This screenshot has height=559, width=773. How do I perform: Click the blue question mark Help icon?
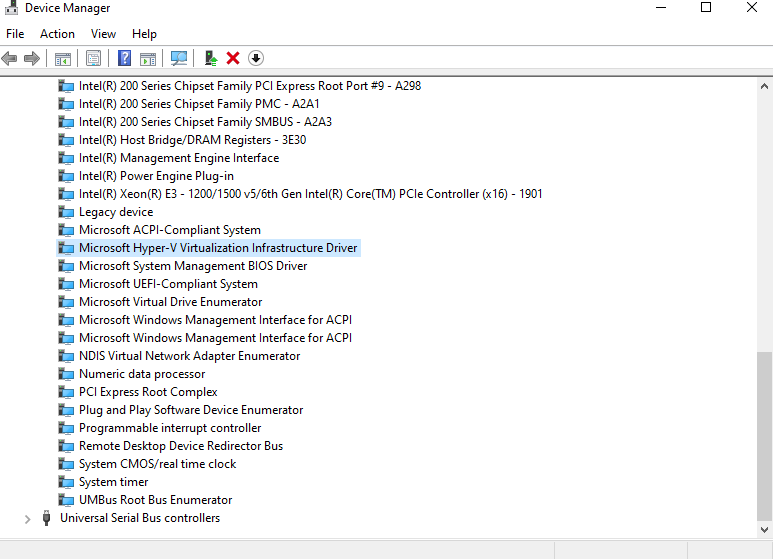[124, 58]
